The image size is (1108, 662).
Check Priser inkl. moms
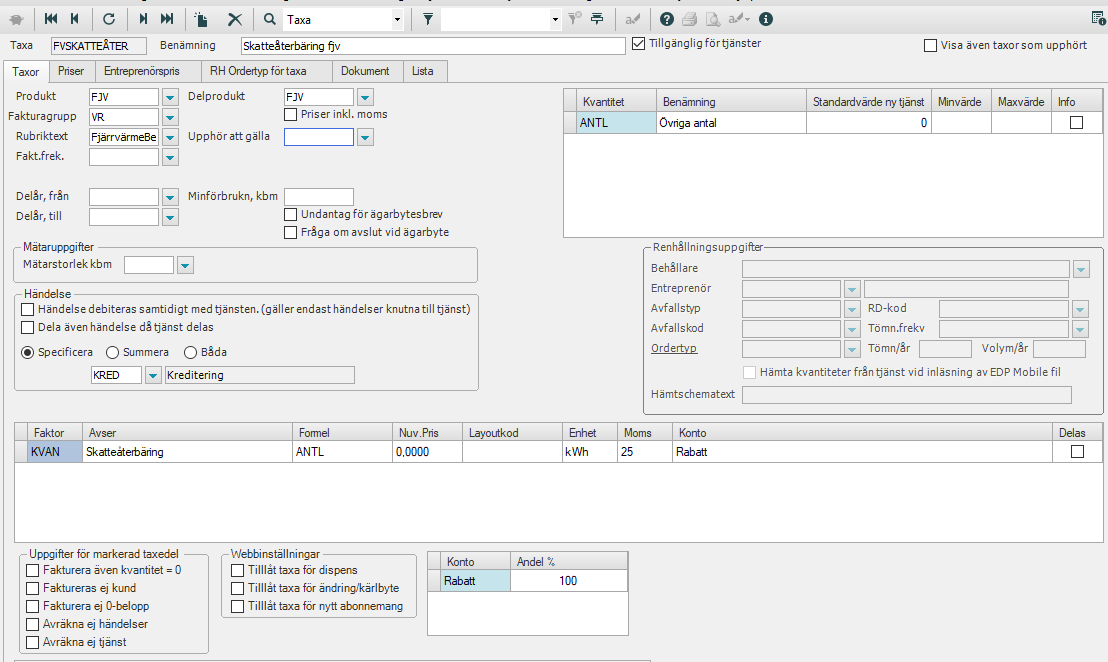tap(290, 114)
